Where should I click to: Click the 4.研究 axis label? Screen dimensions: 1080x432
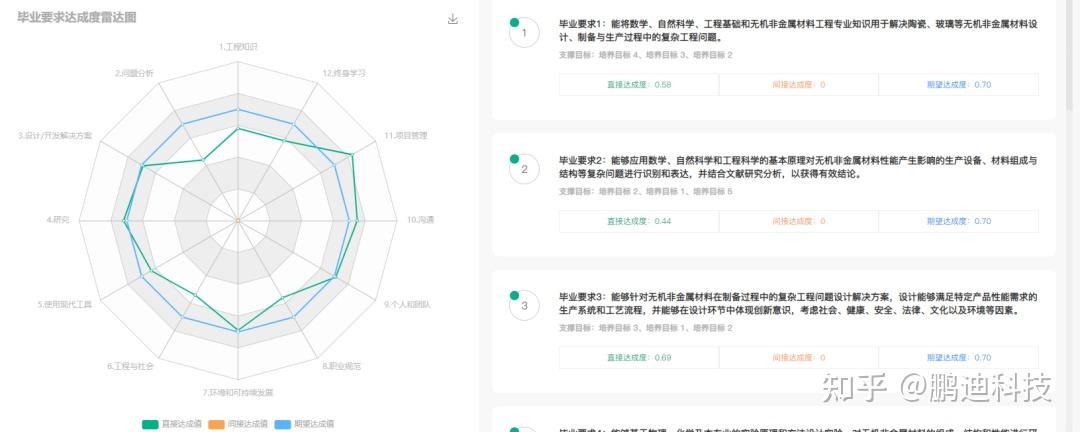click(x=58, y=220)
